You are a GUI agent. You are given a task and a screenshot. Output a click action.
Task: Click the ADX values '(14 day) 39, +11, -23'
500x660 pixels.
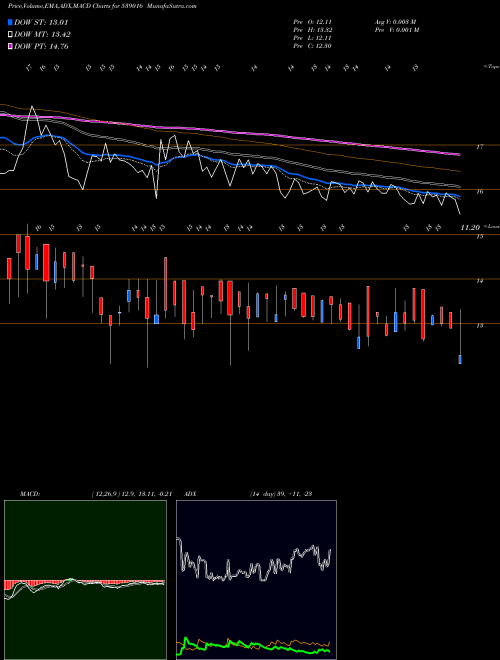click(281, 494)
